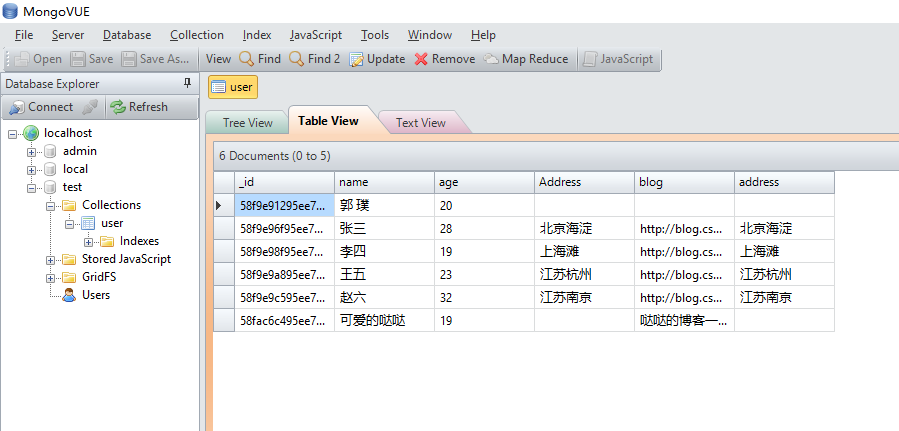Pin the Database Explorer panel
The height and width of the screenshot is (431, 899).
[187, 84]
